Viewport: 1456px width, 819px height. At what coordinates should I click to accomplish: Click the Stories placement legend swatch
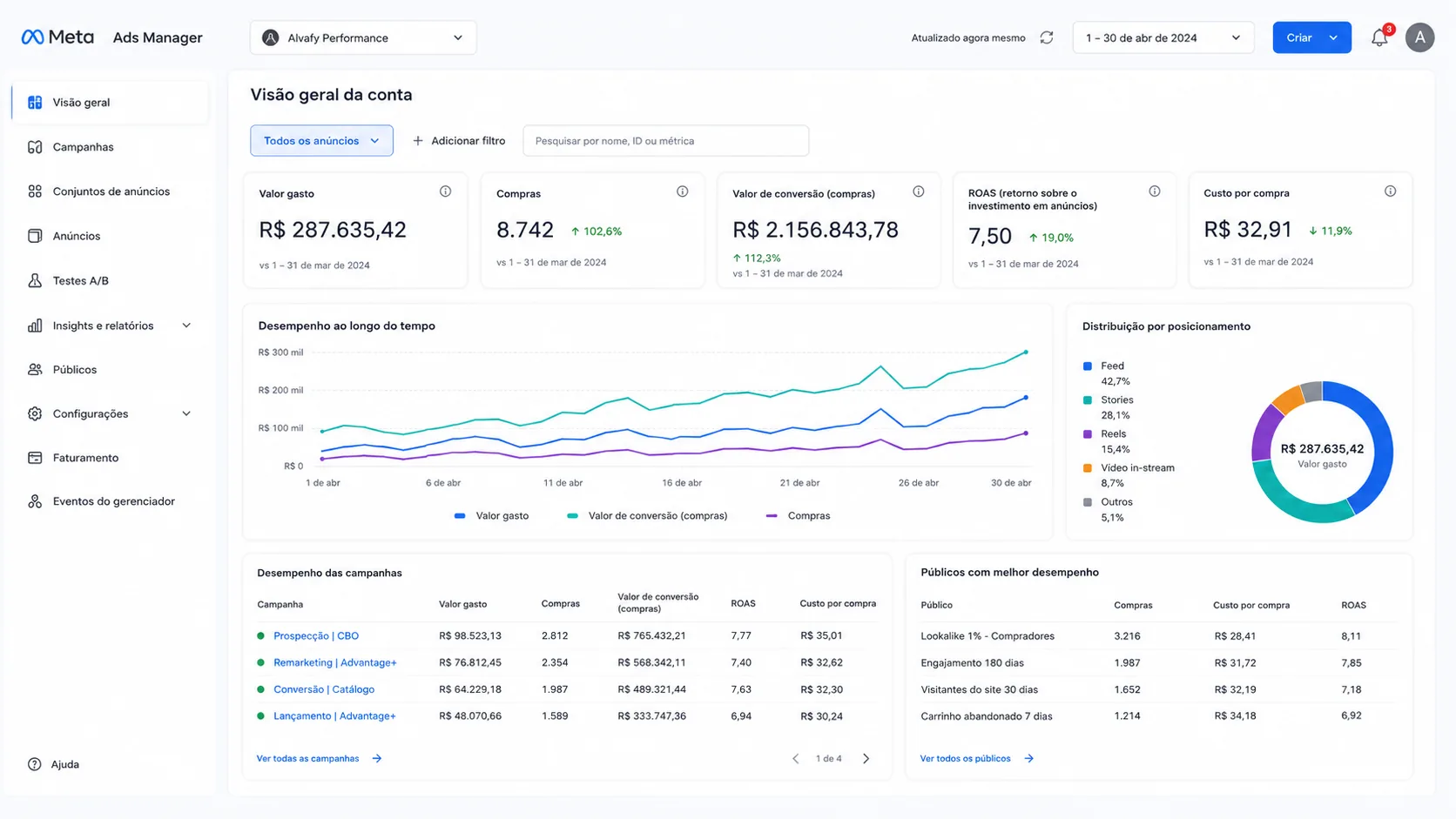[1088, 400]
